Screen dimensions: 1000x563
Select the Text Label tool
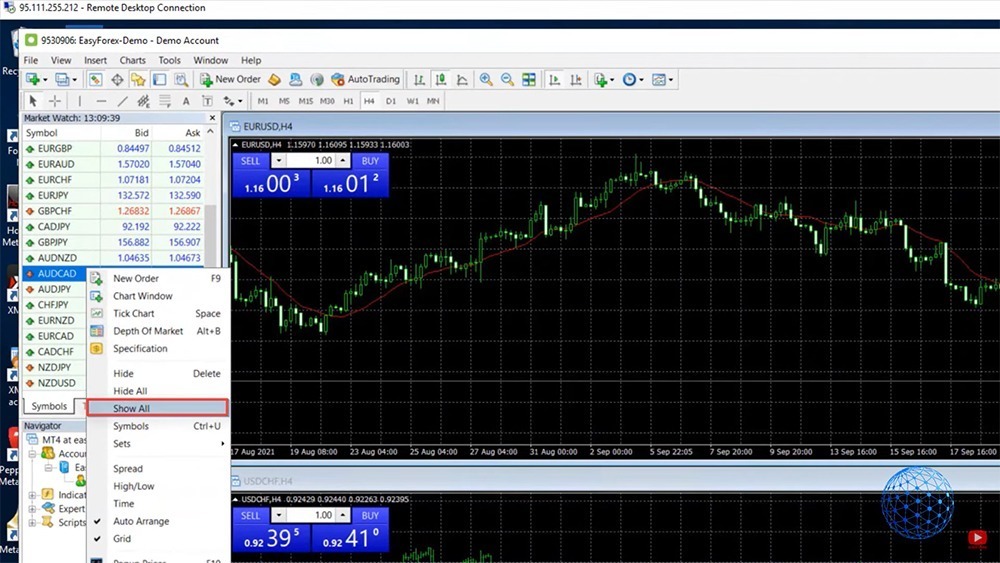207,101
